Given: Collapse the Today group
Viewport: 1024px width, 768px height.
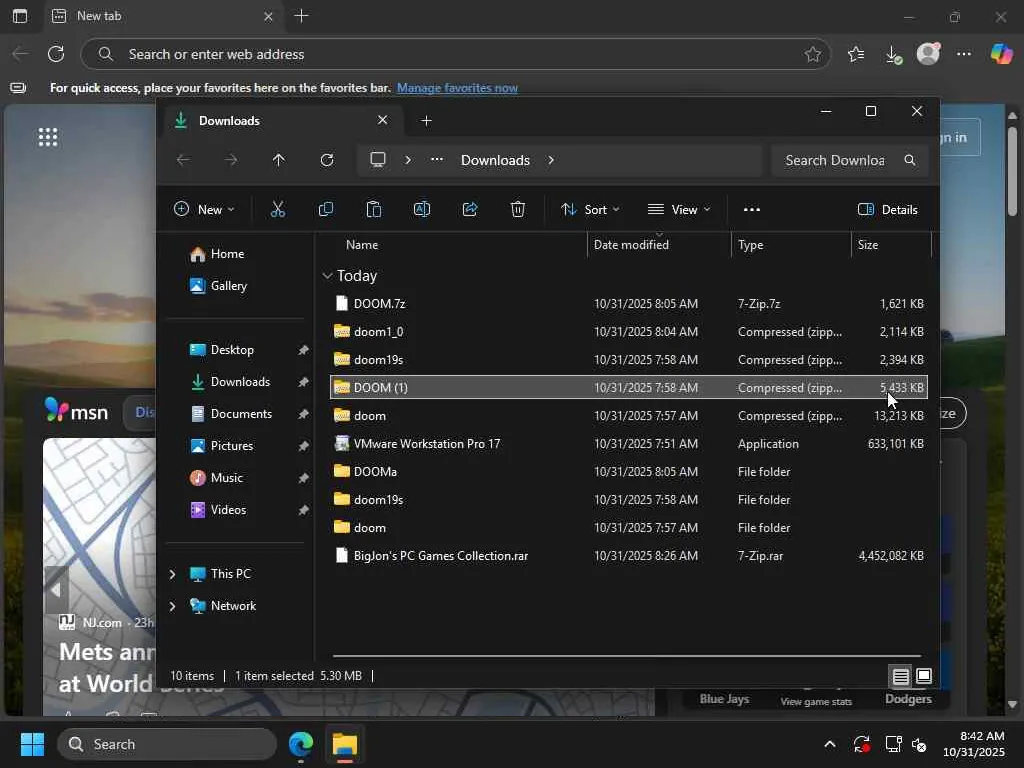Looking at the screenshot, I should (327, 276).
